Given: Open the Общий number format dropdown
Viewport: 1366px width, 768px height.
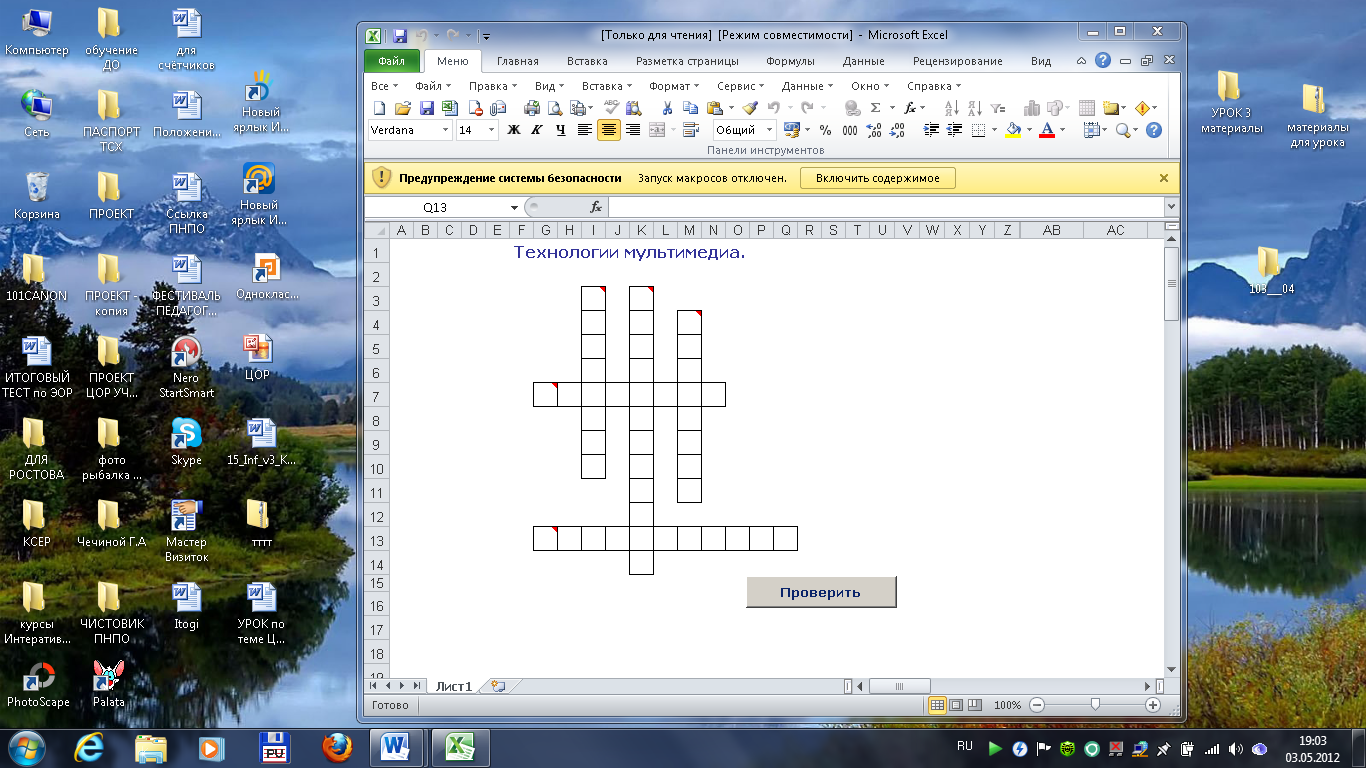Looking at the screenshot, I should [x=769, y=130].
